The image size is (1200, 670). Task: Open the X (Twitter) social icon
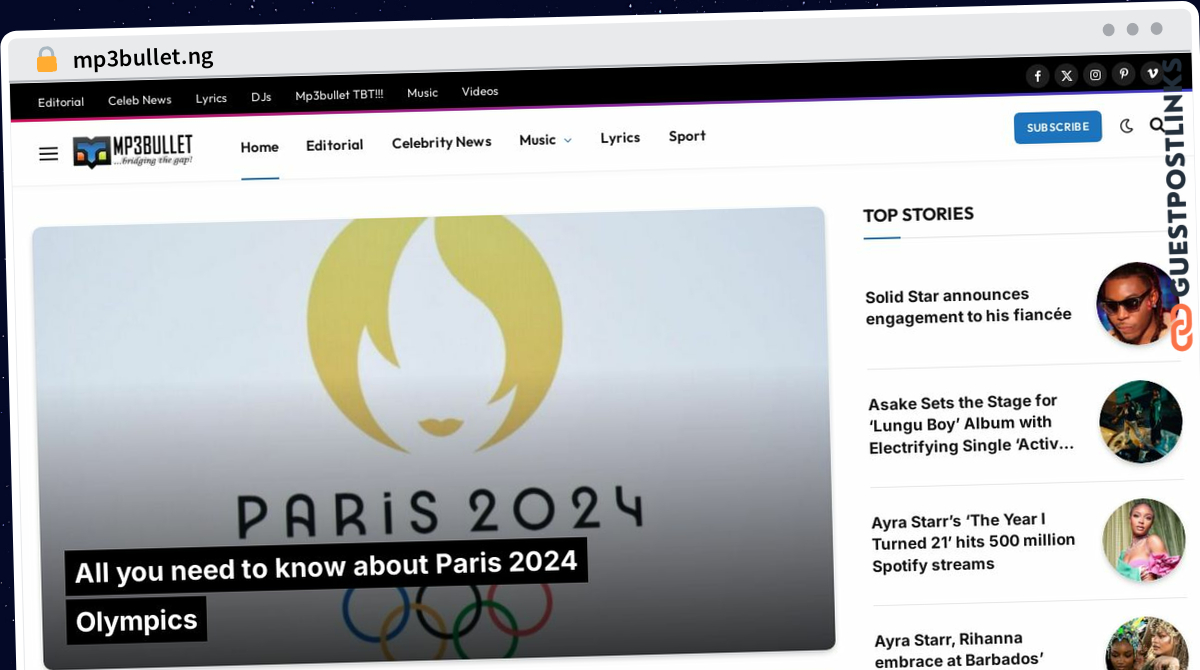pos(1067,75)
